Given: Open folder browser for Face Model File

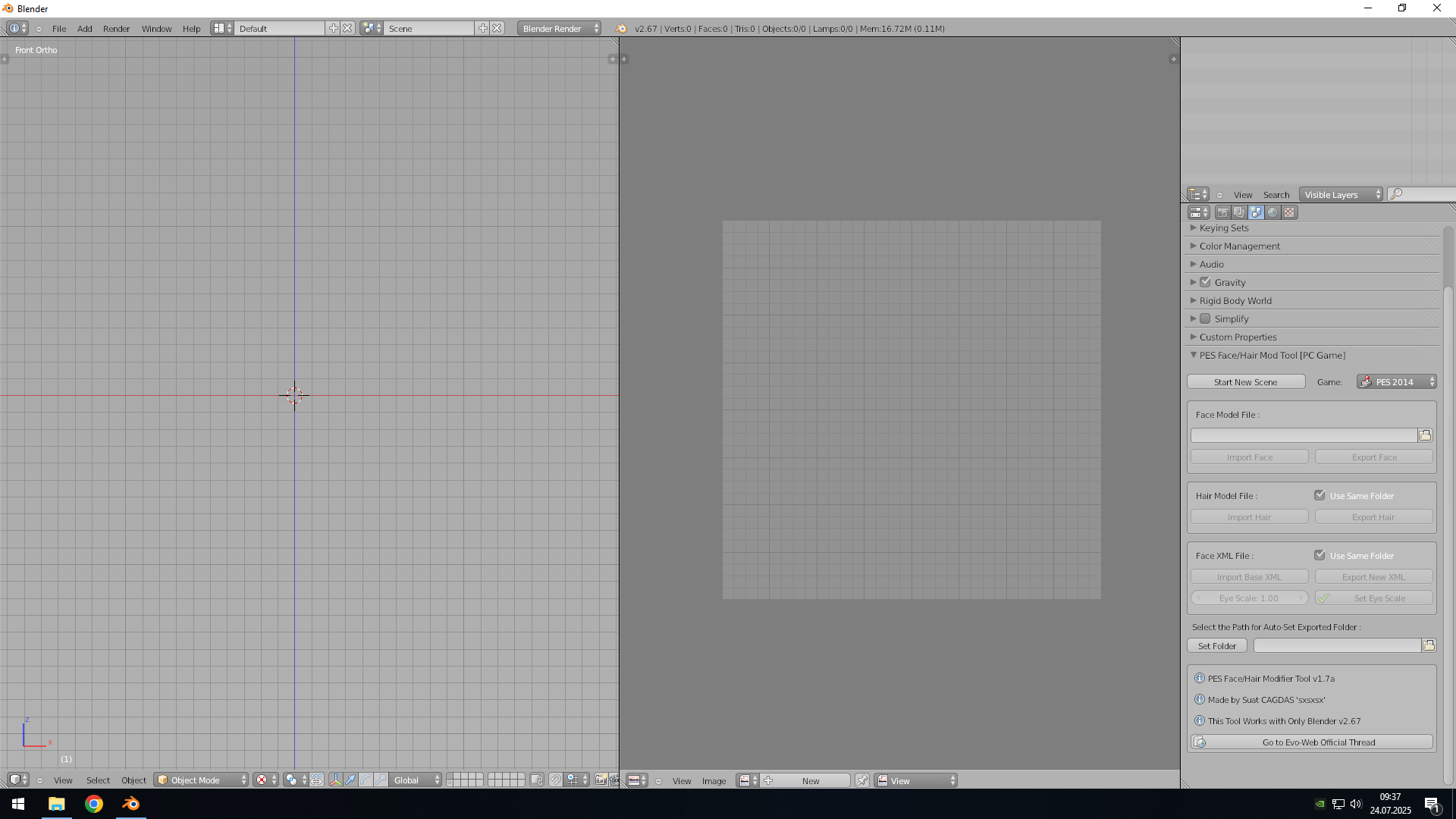Looking at the screenshot, I should 1425,435.
